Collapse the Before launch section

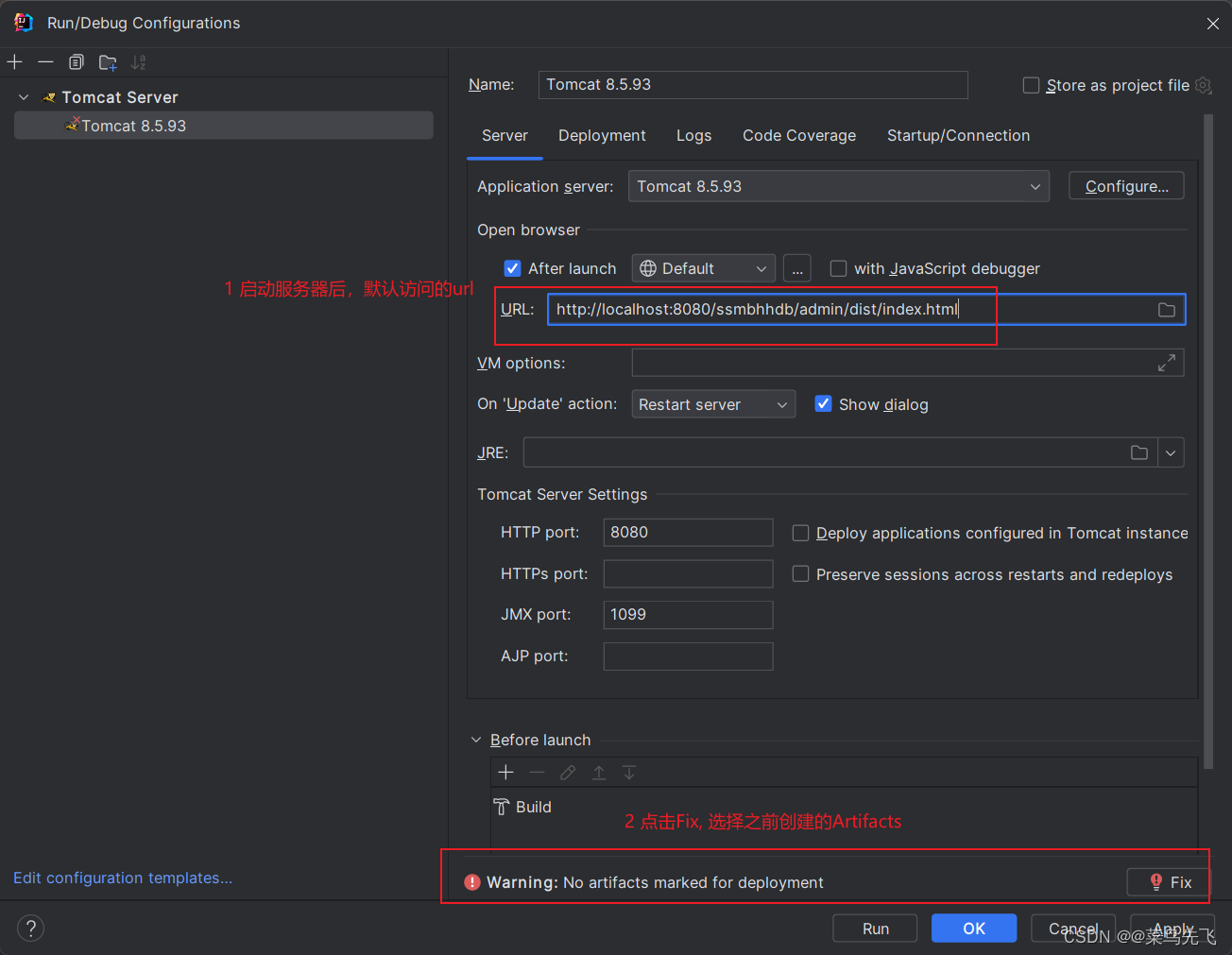tap(476, 740)
